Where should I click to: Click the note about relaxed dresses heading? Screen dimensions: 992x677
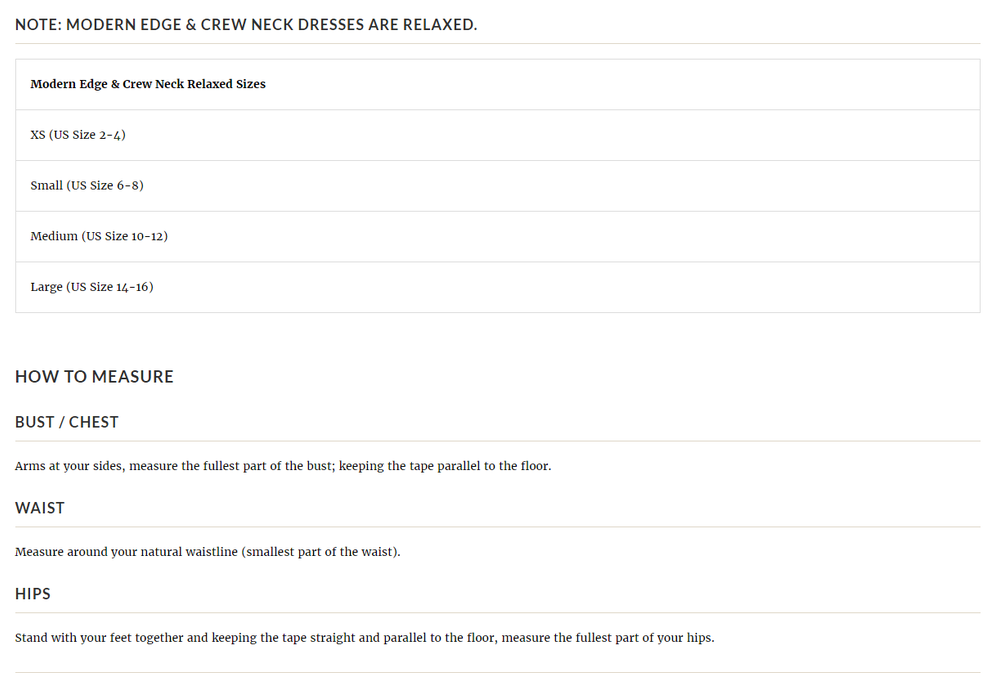click(245, 24)
